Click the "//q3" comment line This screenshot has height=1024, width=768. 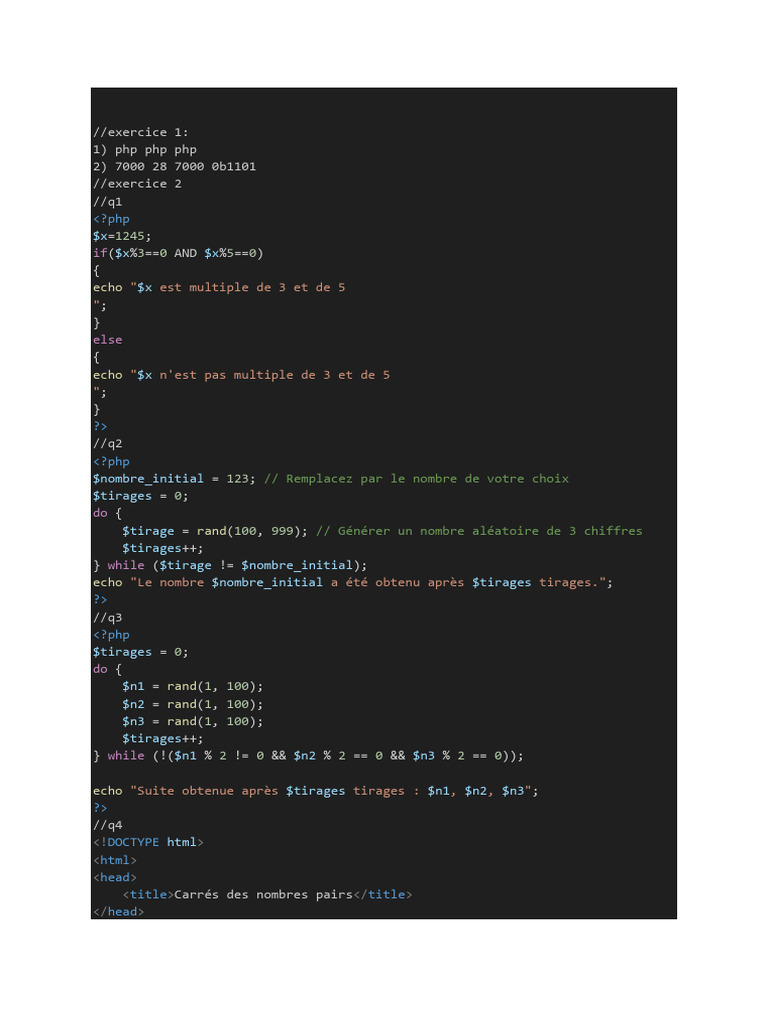(x=107, y=617)
